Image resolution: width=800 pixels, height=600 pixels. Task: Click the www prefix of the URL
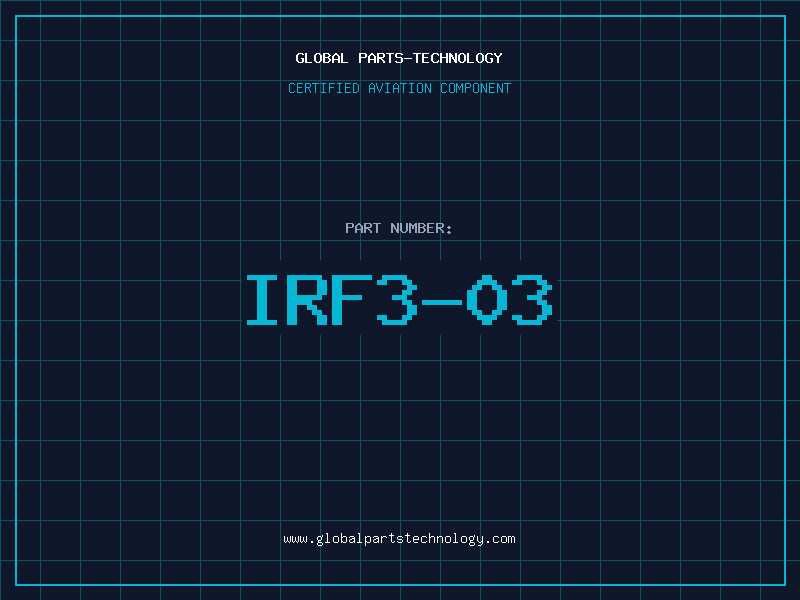[295, 539]
